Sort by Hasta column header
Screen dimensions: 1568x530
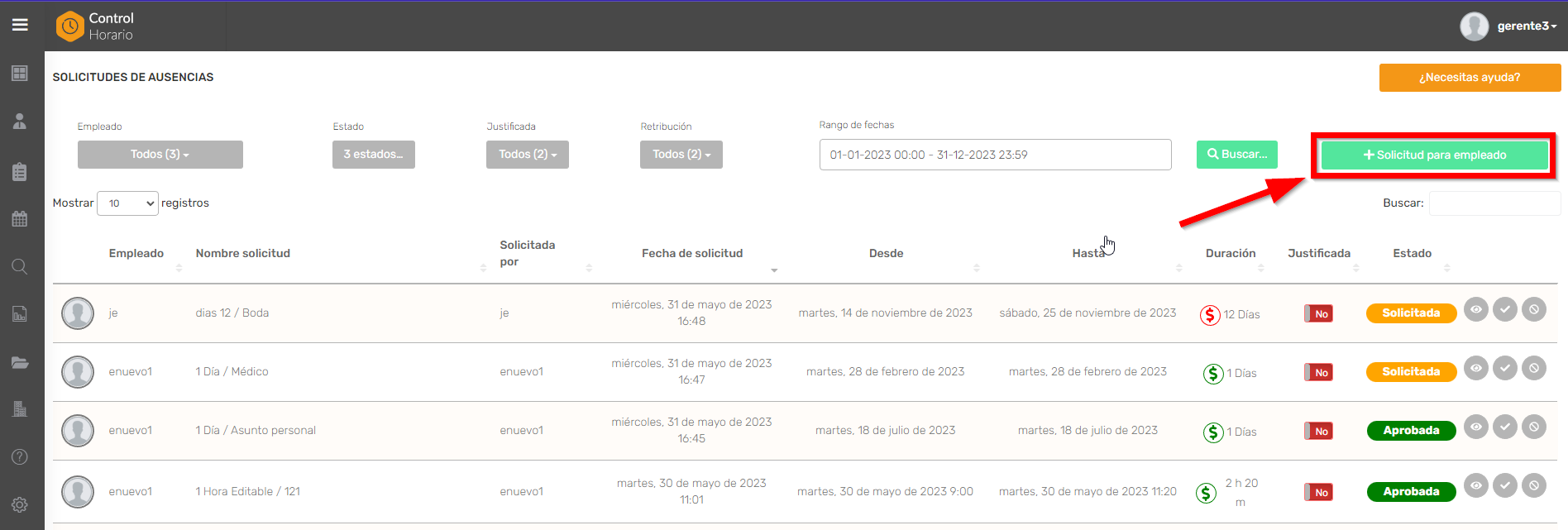(x=1088, y=253)
